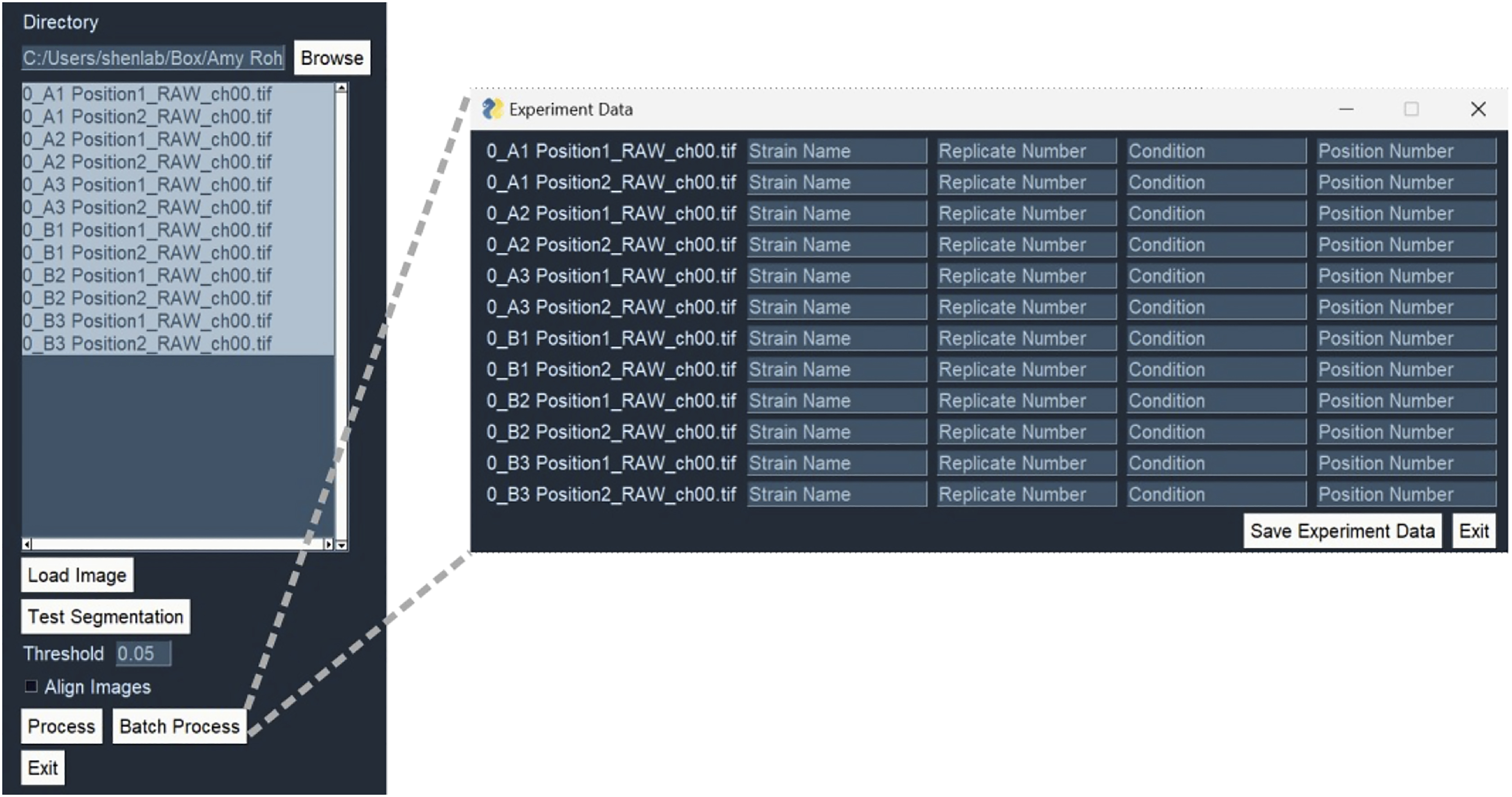Screen dimensions: 1512x797
Task: Minimize the Experiment Data window
Action: click(1346, 109)
